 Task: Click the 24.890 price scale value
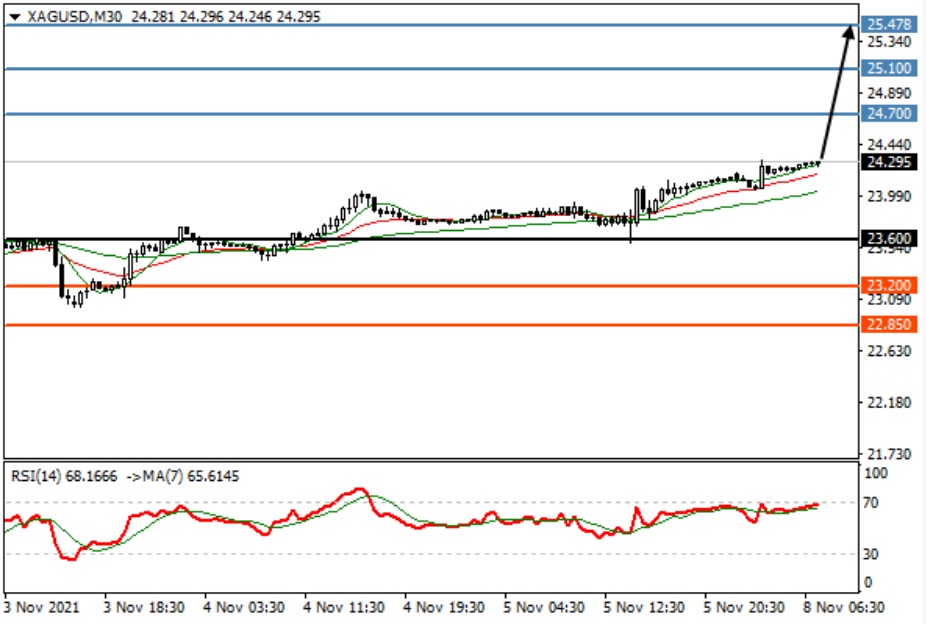tap(889, 93)
